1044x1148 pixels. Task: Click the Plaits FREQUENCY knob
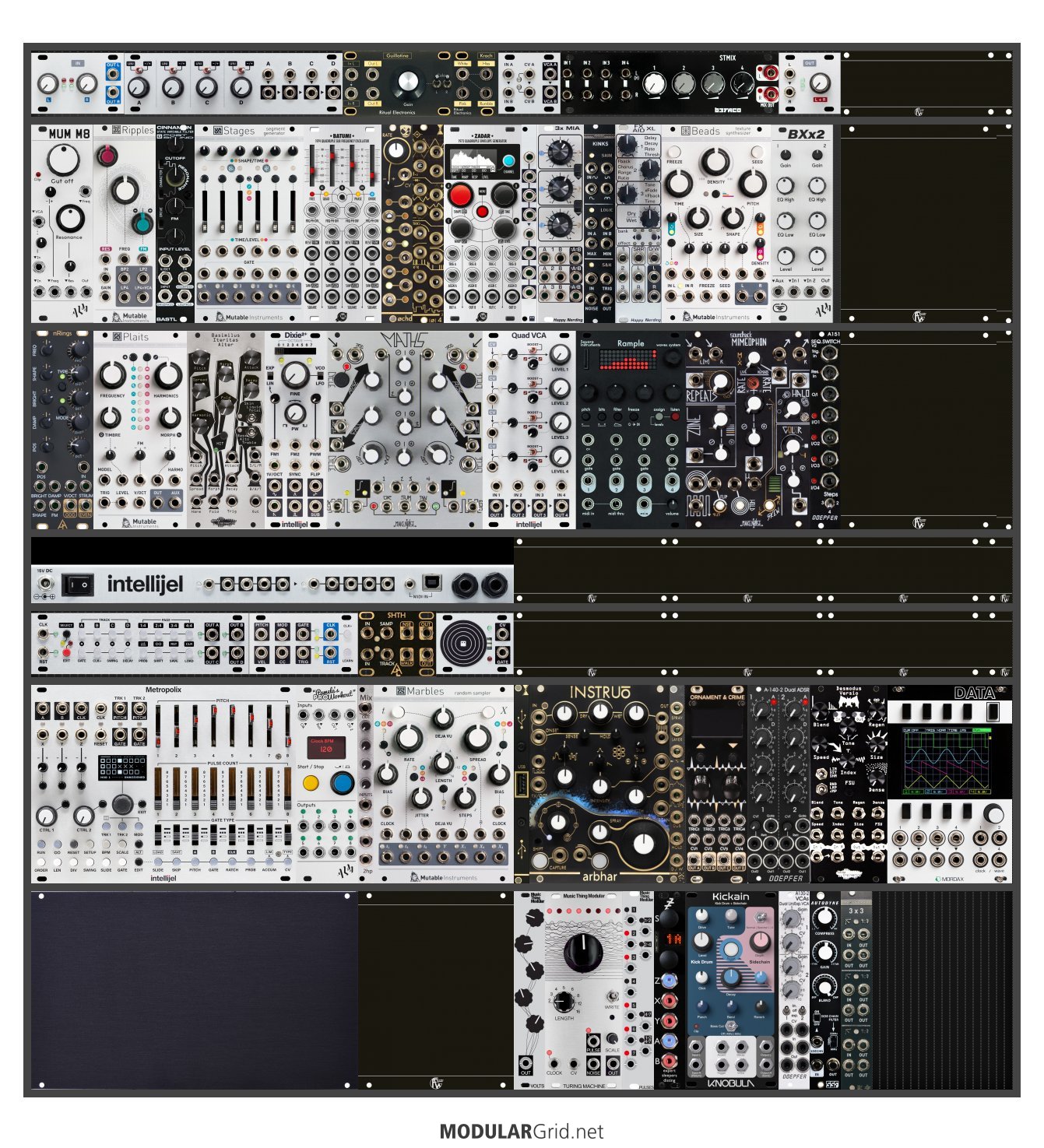tap(112, 376)
